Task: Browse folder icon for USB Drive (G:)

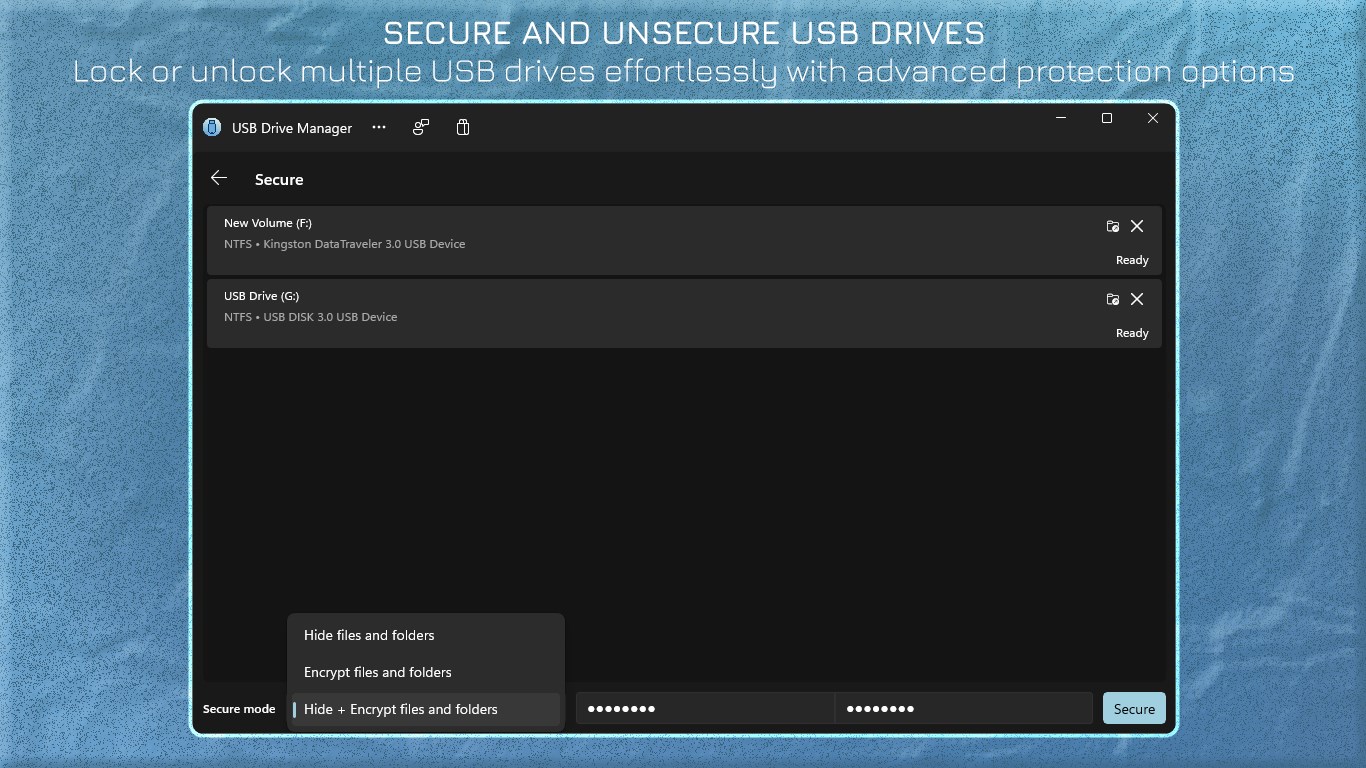Action: [1113, 299]
